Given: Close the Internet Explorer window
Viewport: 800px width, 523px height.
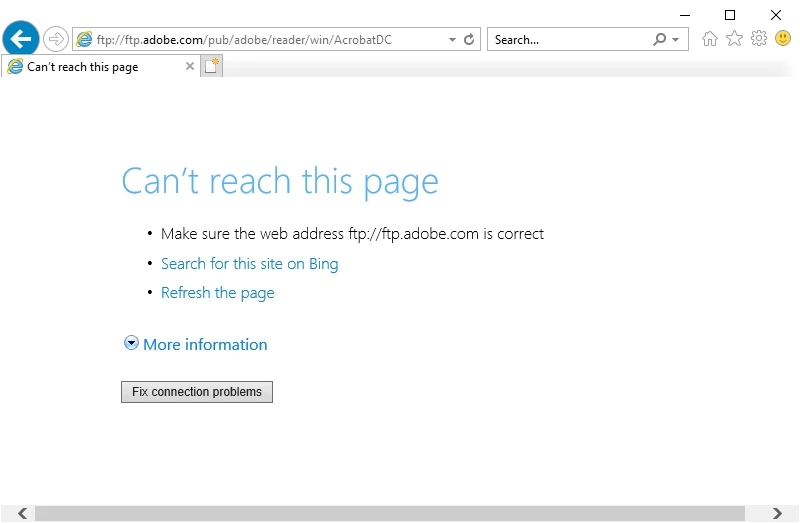Looking at the screenshot, I should point(776,15).
